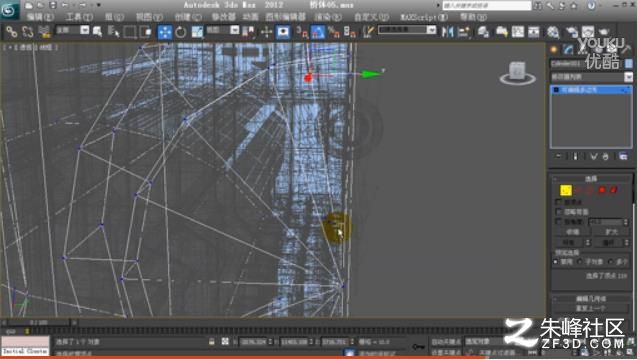This screenshot has width=637, height=360.
Task: Enable the Ignore Backfacing checkbox
Action: click(x=559, y=212)
